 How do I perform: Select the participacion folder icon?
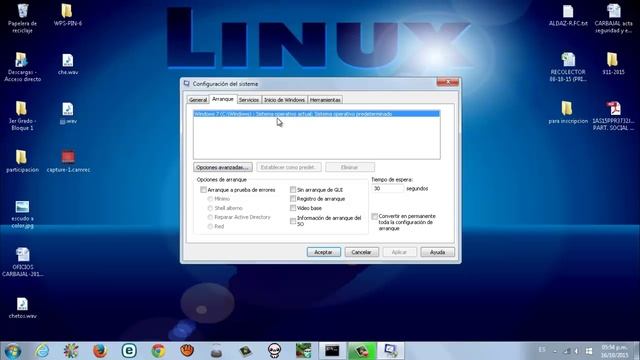22,161
